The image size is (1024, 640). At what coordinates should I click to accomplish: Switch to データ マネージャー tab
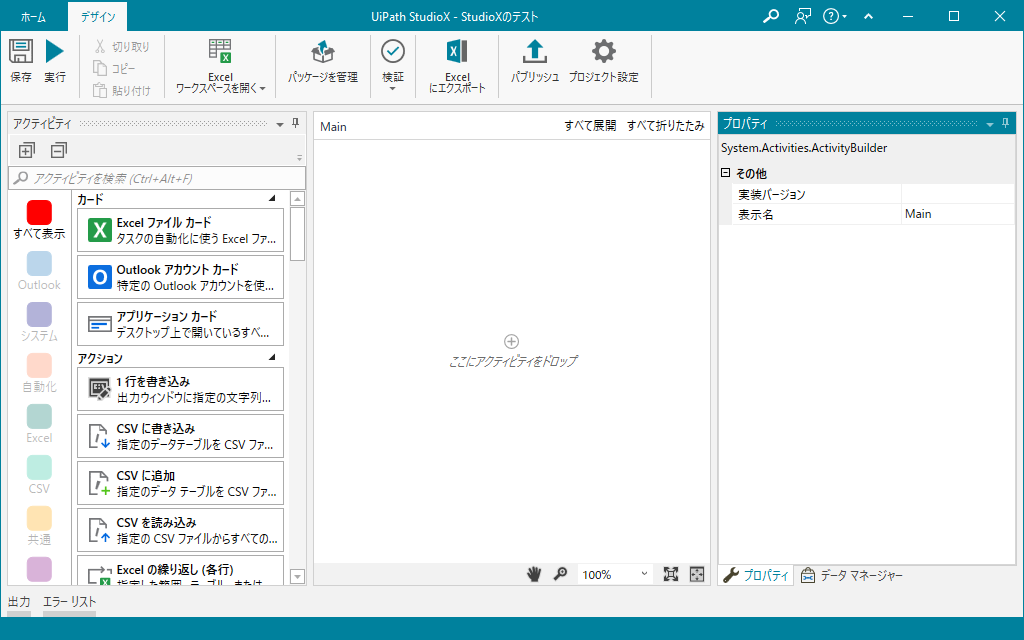(x=852, y=575)
